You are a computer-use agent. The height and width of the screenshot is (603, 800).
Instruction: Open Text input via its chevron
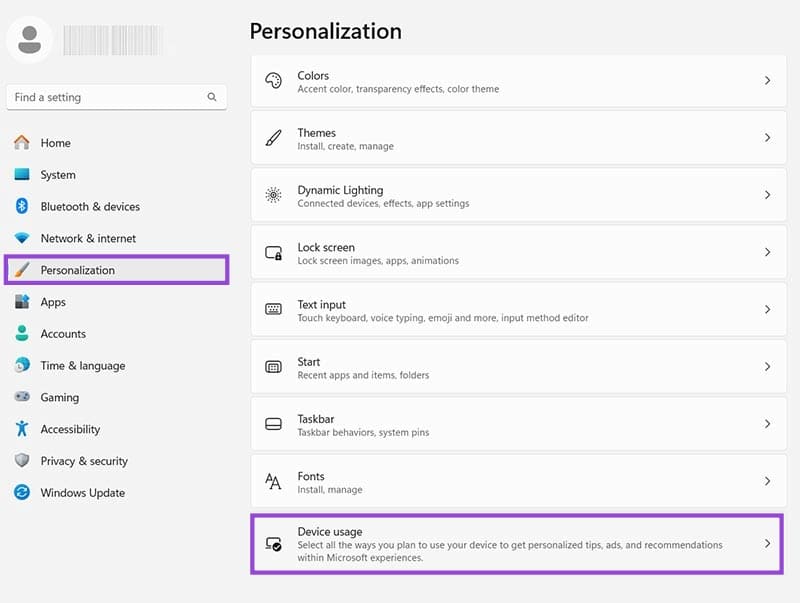(767, 309)
